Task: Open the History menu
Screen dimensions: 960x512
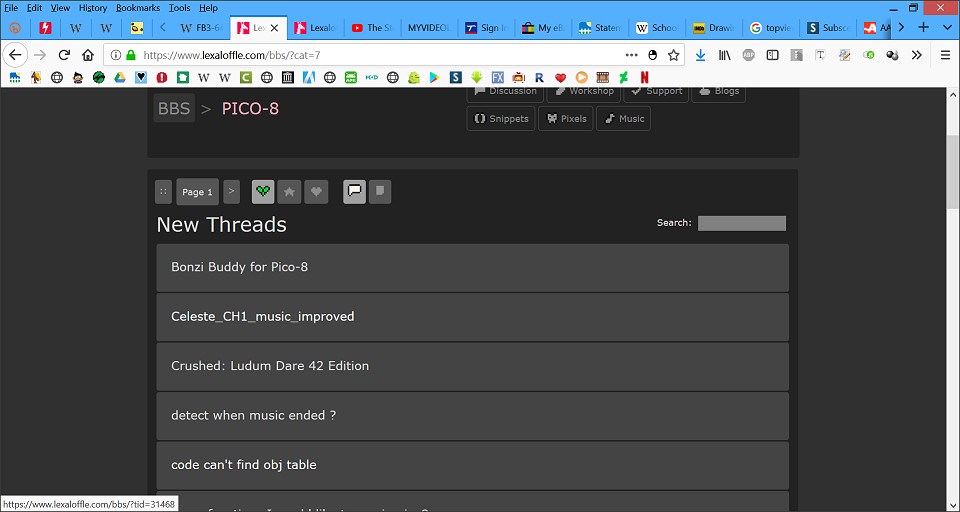Action: (x=92, y=8)
